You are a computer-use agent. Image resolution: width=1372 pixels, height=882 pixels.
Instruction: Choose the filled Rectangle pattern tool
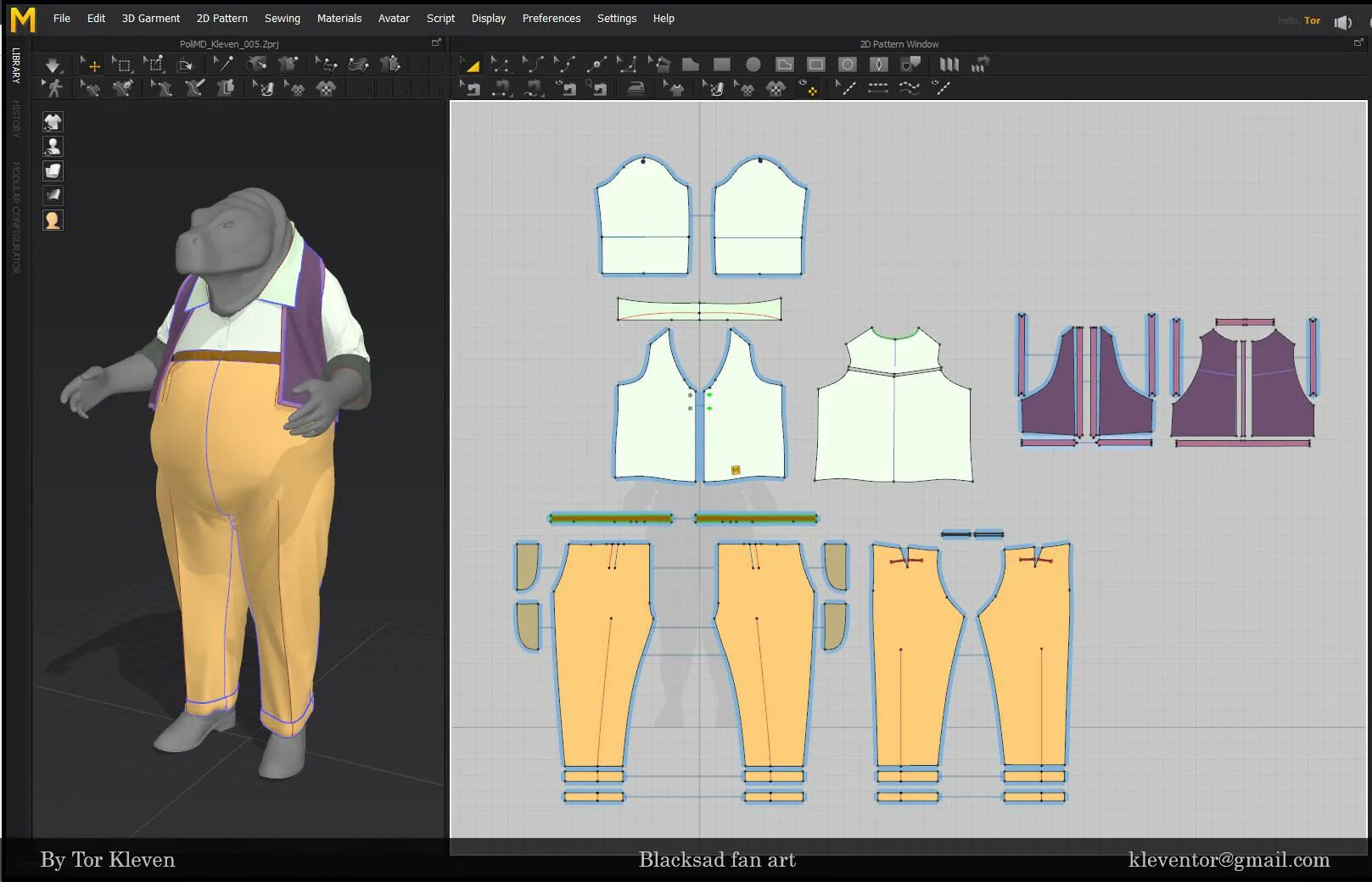721,64
